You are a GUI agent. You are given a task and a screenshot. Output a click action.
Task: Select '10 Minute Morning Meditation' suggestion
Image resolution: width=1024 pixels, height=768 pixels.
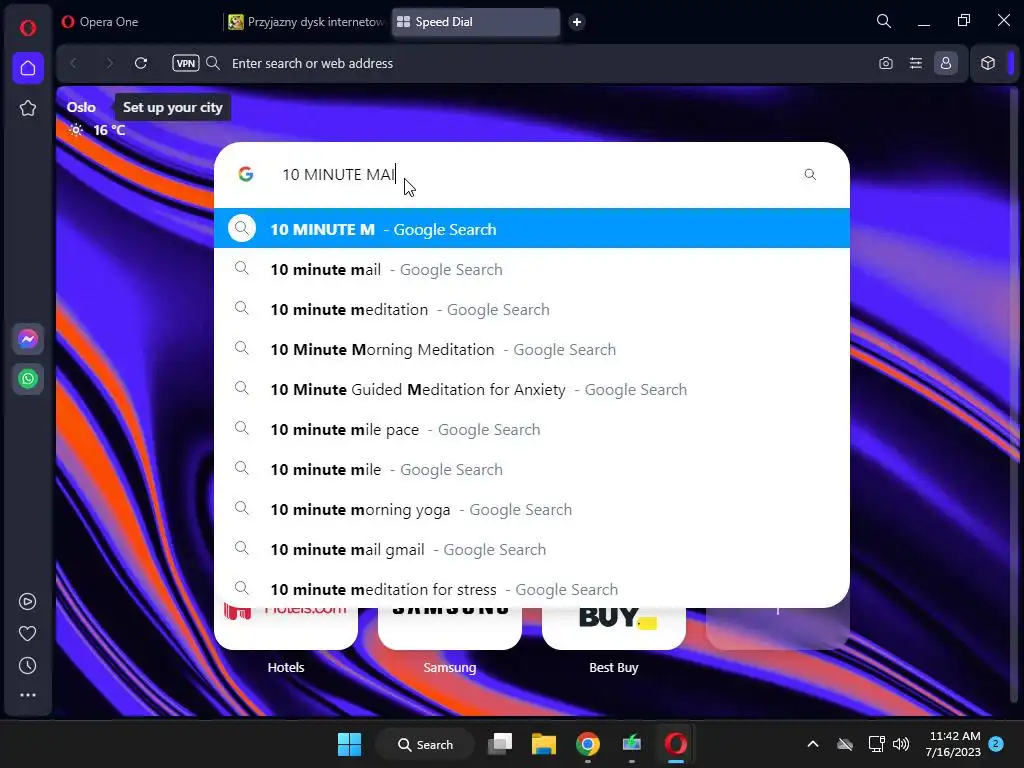[x=532, y=349]
